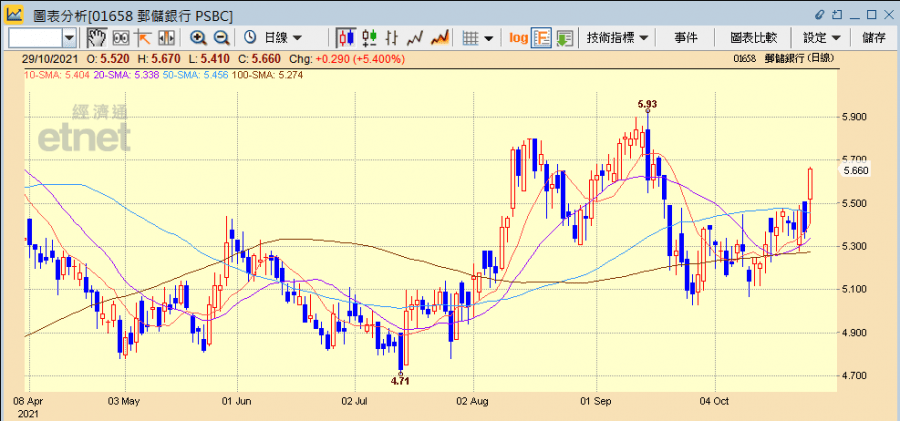Select the candlestick chart type icon
The width and height of the screenshot is (900, 421).
pyautogui.click(x=347, y=37)
